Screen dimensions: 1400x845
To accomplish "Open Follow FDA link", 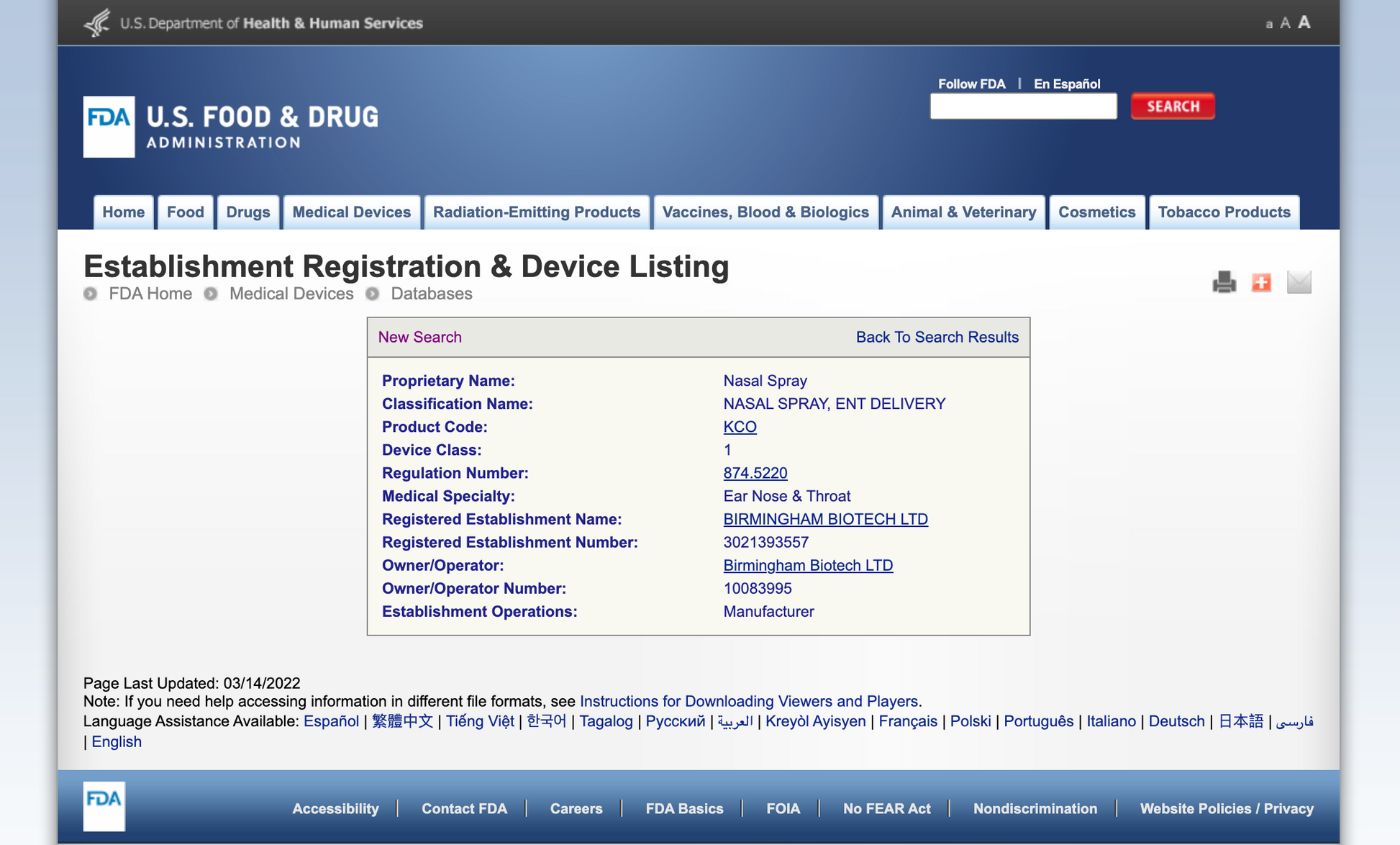I will (971, 83).
